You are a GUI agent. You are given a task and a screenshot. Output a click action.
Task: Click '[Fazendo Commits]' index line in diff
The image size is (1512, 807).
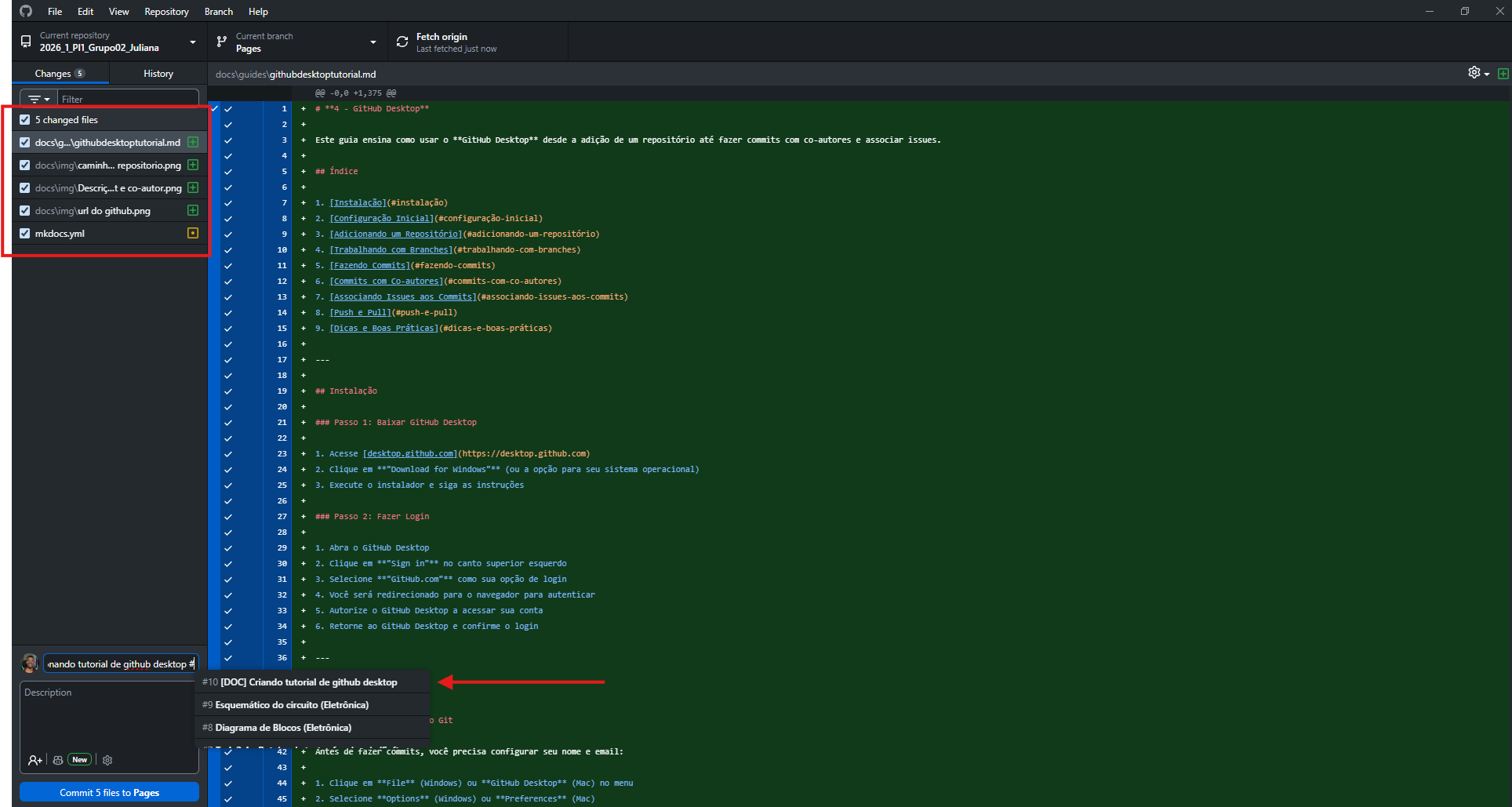405,266
